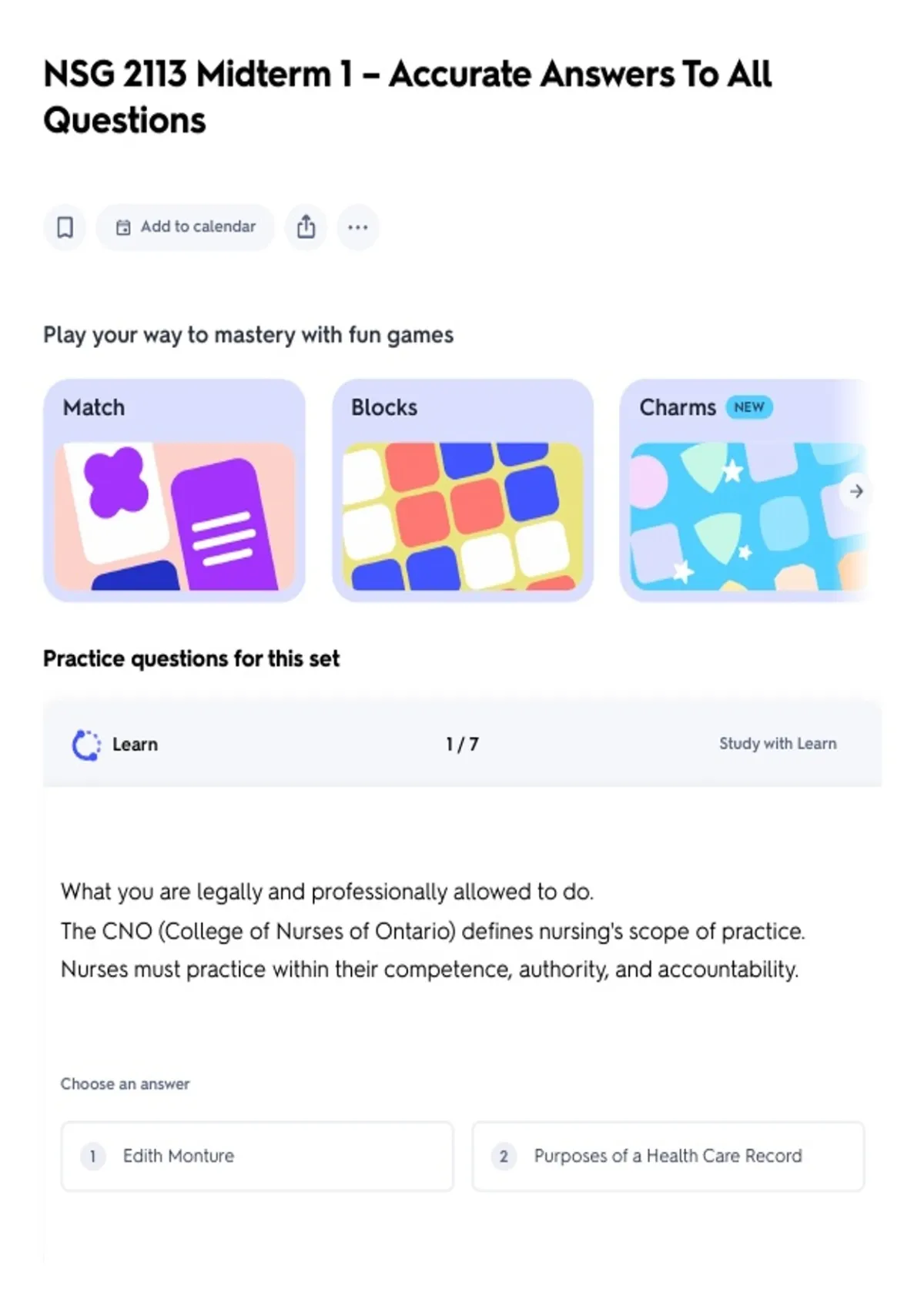Bookmark this study set
The height and width of the screenshot is (1309, 924).
coord(65,227)
